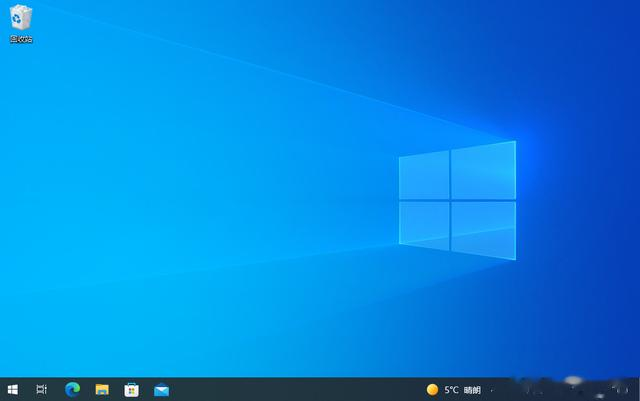The image size is (640, 401).
Task: Open the Windows Start menu
Action: [13, 389]
